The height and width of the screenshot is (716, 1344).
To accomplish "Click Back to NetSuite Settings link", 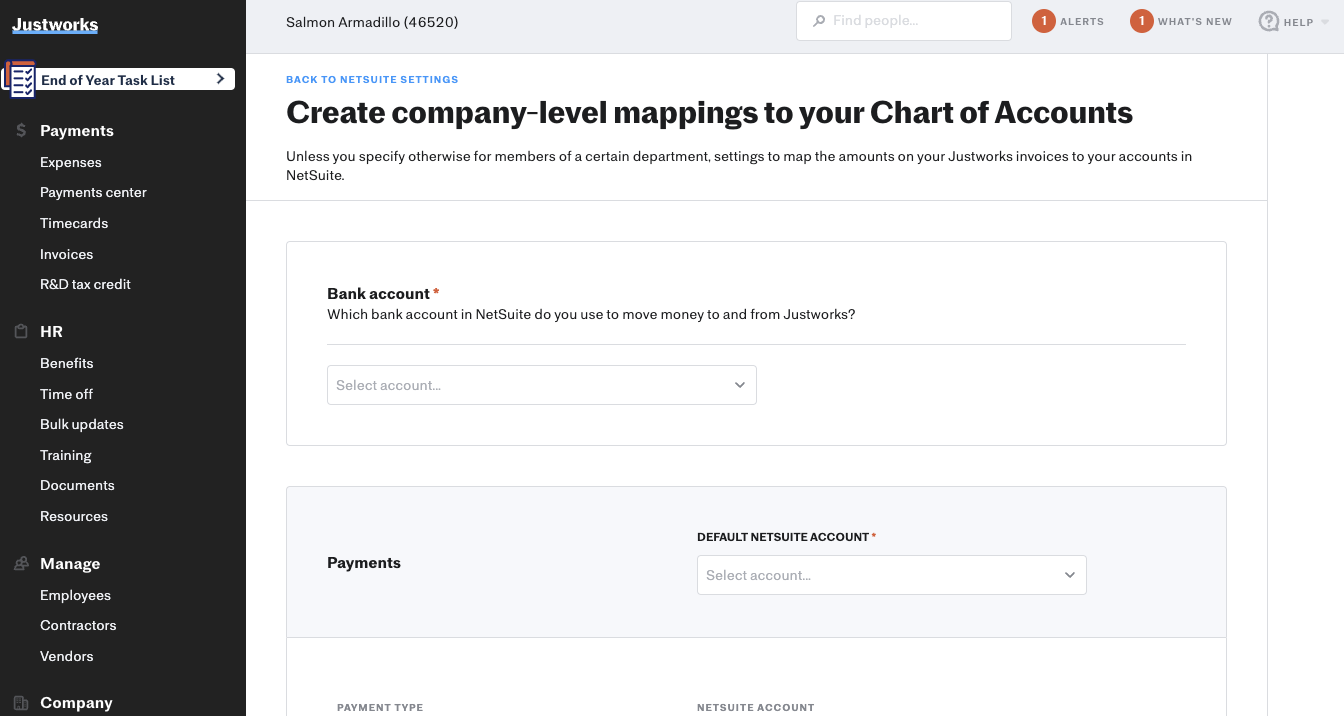I will [372, 80].
